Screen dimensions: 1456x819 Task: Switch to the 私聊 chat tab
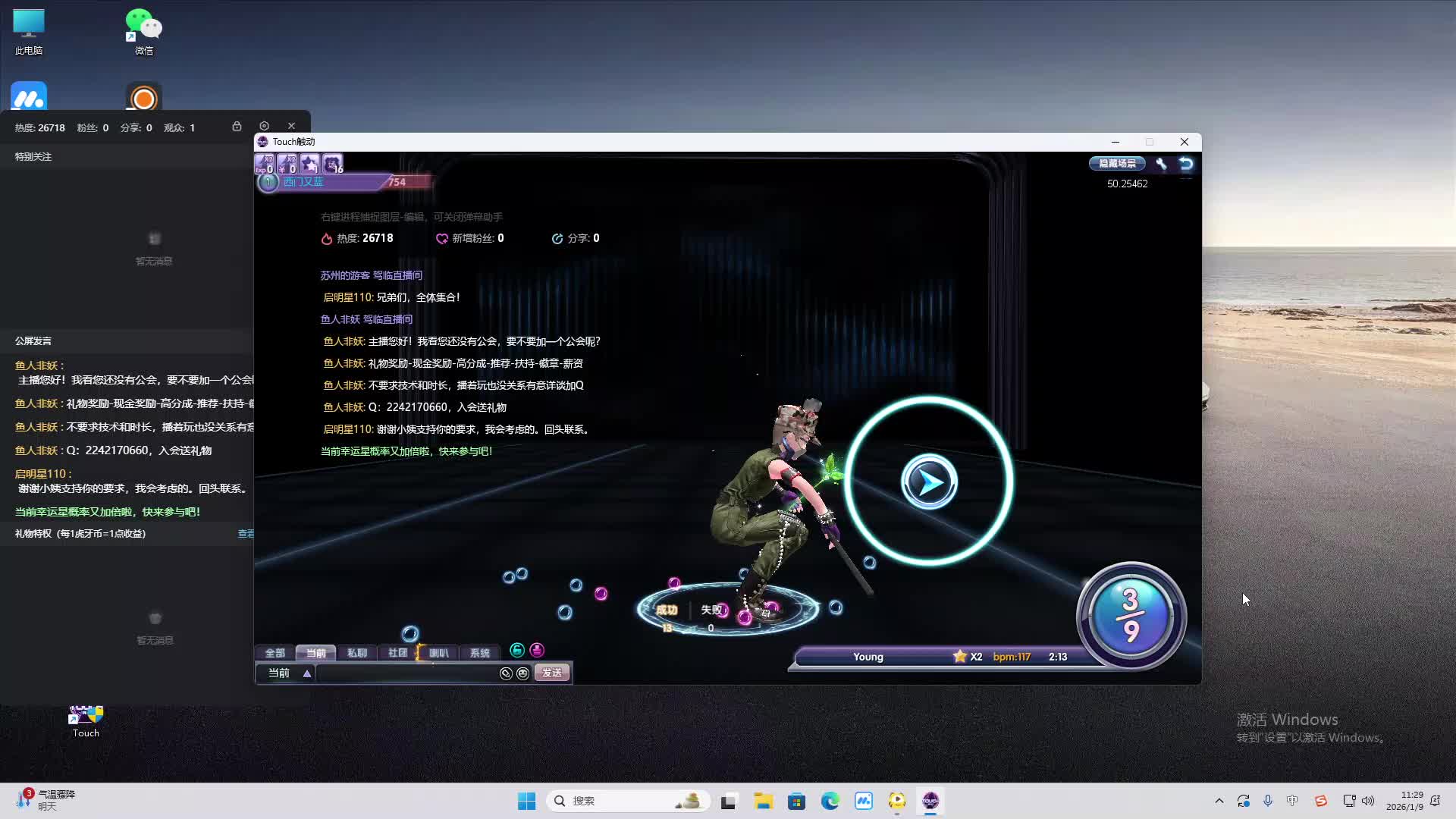tap(356, 653)
